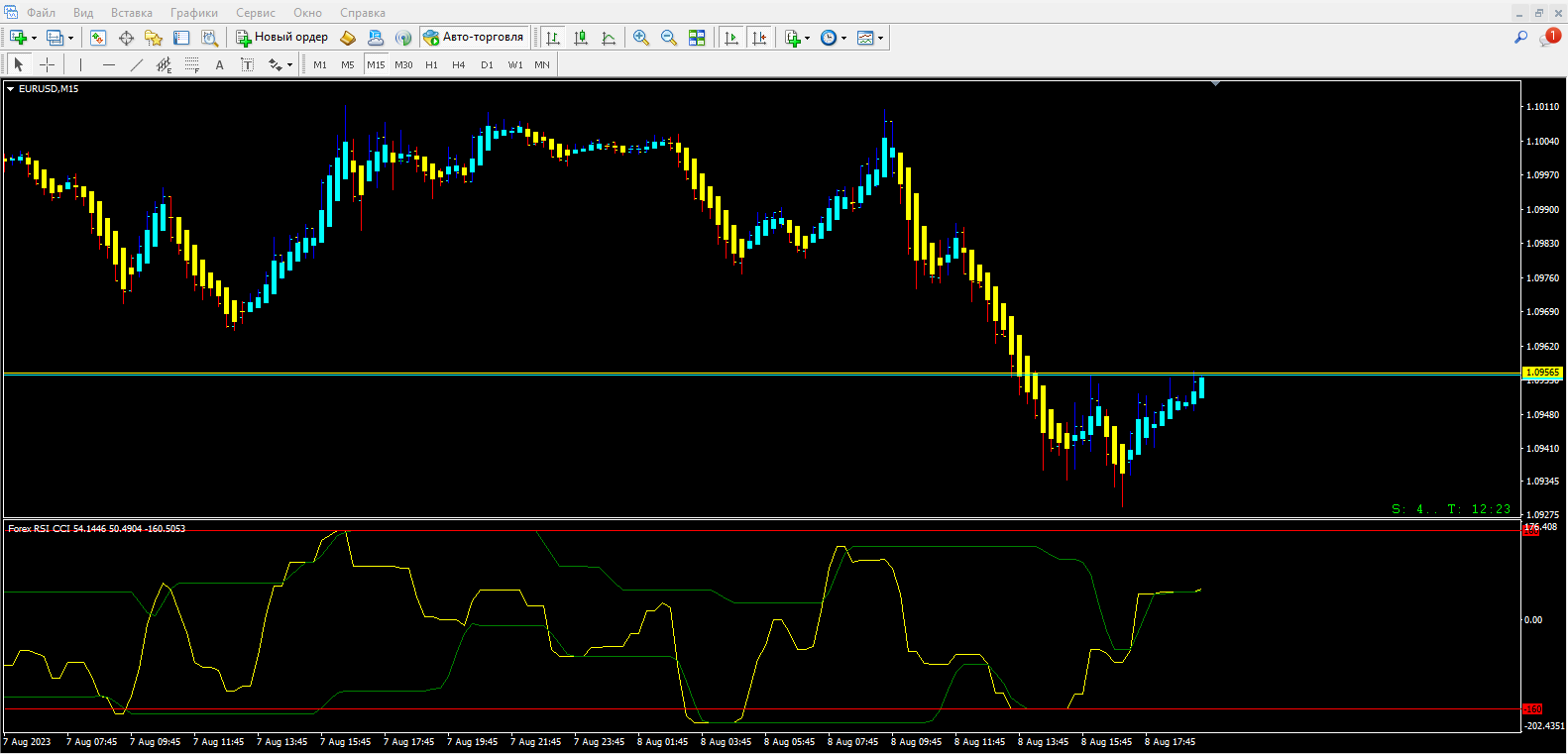Click the 1.09565 price level marker
The width and height of the screenshot is (1568, 755).
coord(1542,373)
